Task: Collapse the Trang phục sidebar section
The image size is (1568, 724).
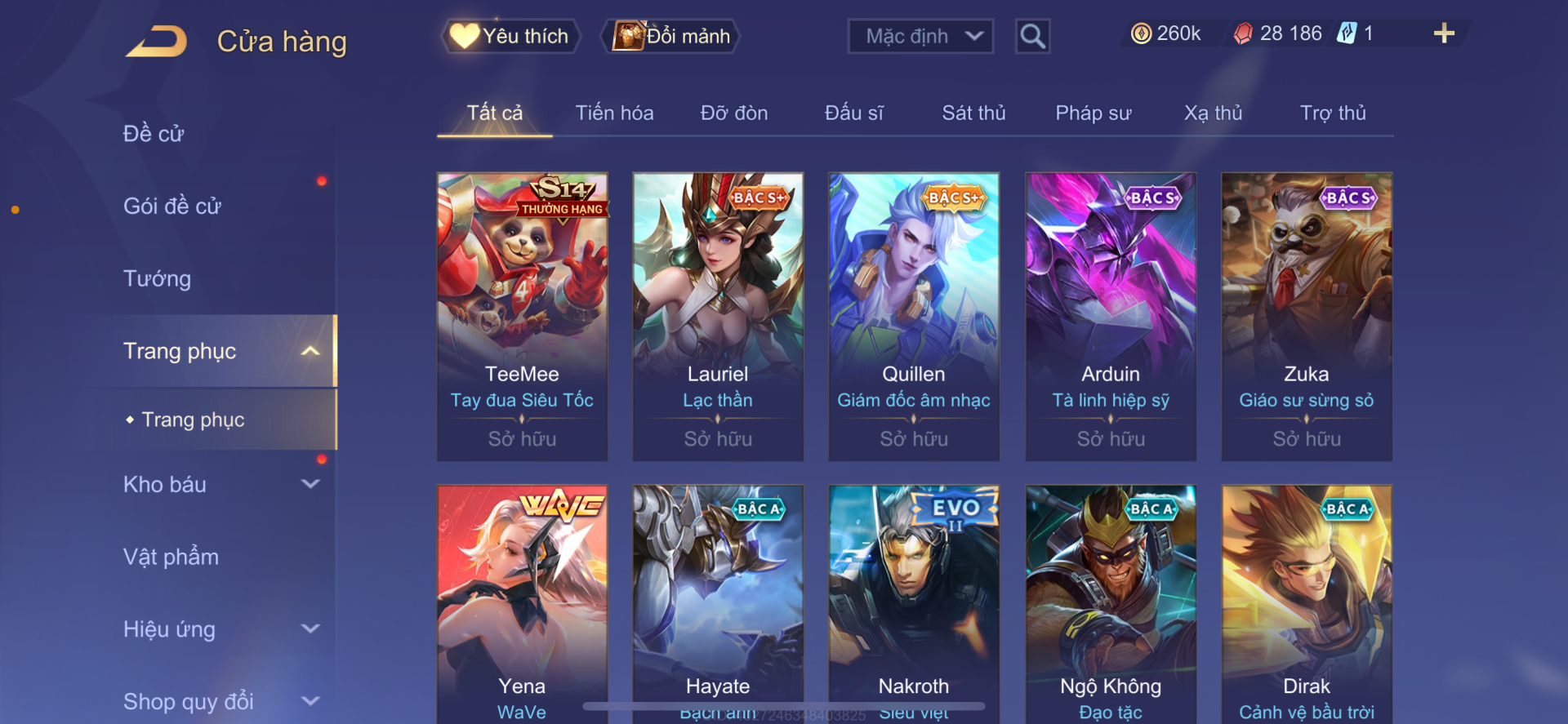Action: click(x=310, y=351)
